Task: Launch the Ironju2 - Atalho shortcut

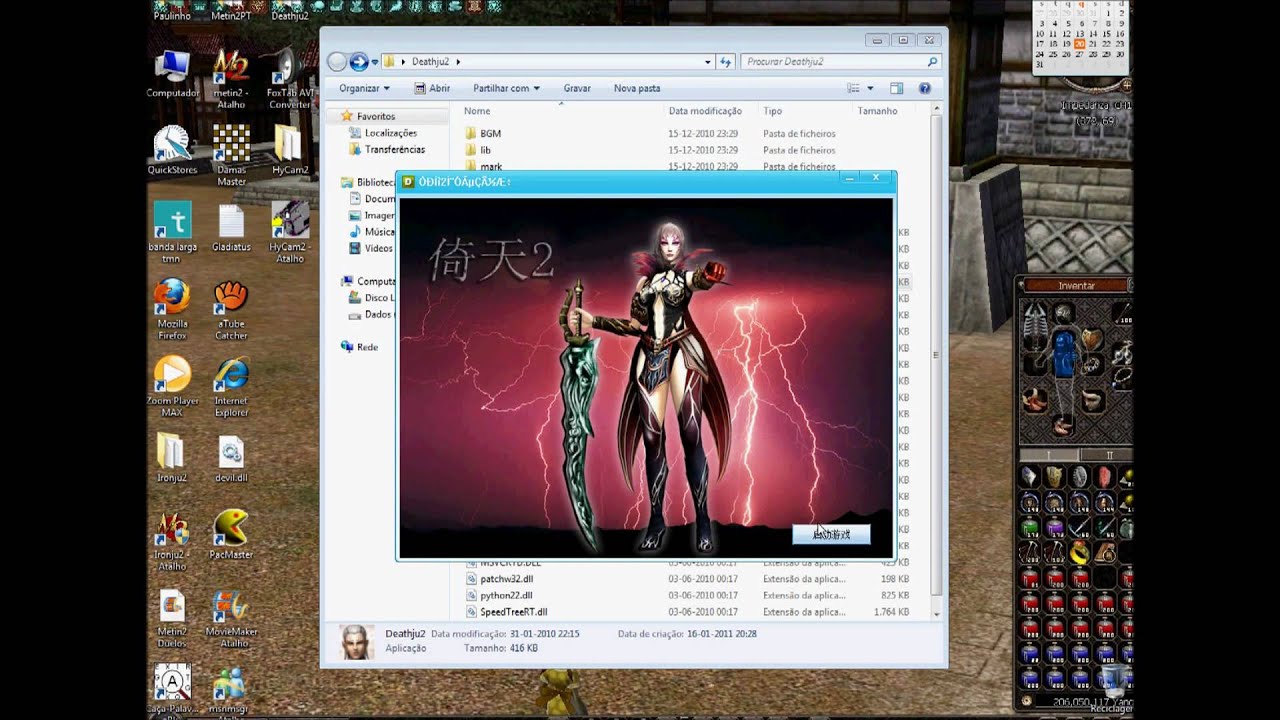Action: coord(172,540)
